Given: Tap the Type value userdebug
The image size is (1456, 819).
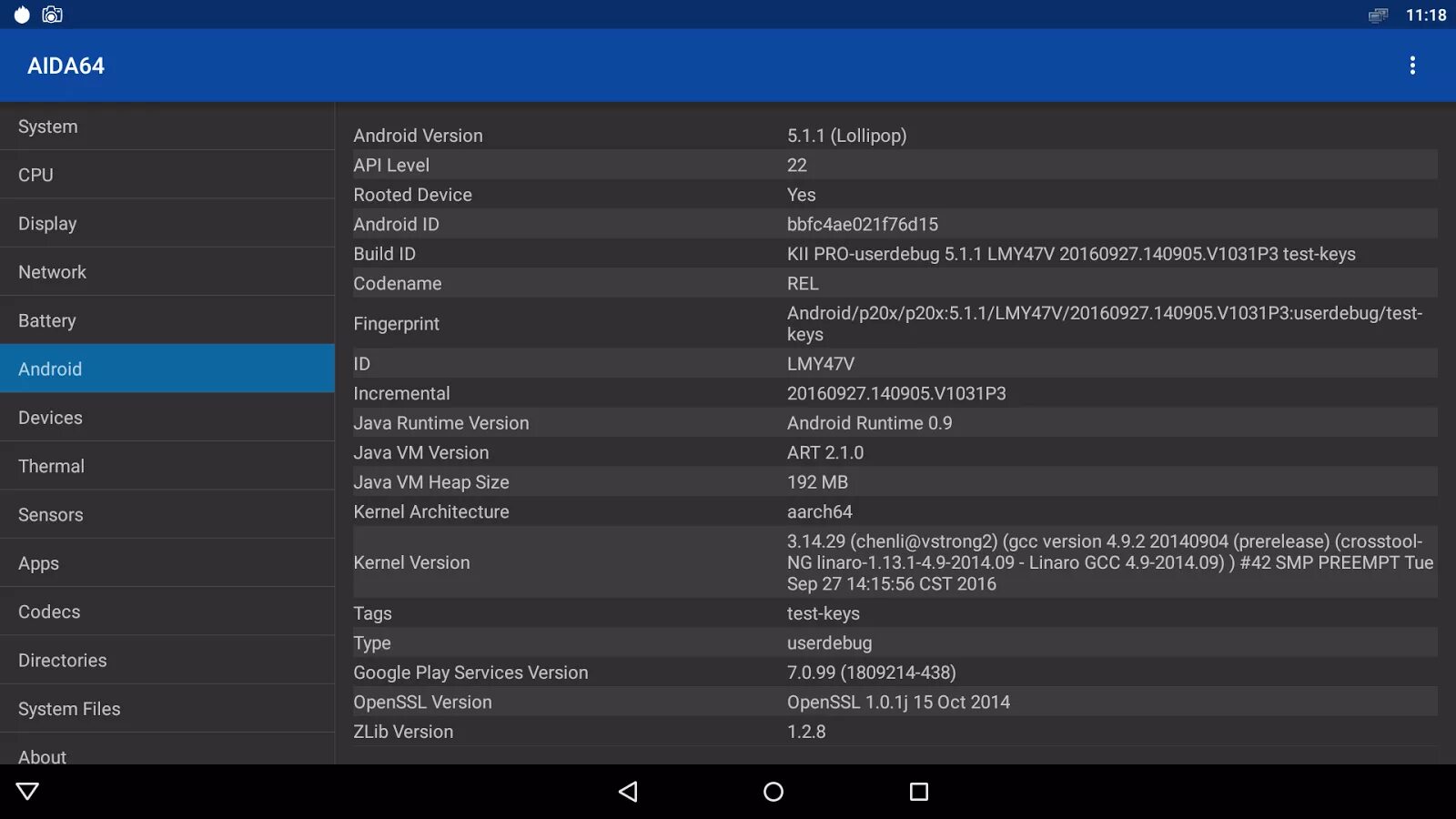Looking at the screenshot, I should (x=829, y=642).
